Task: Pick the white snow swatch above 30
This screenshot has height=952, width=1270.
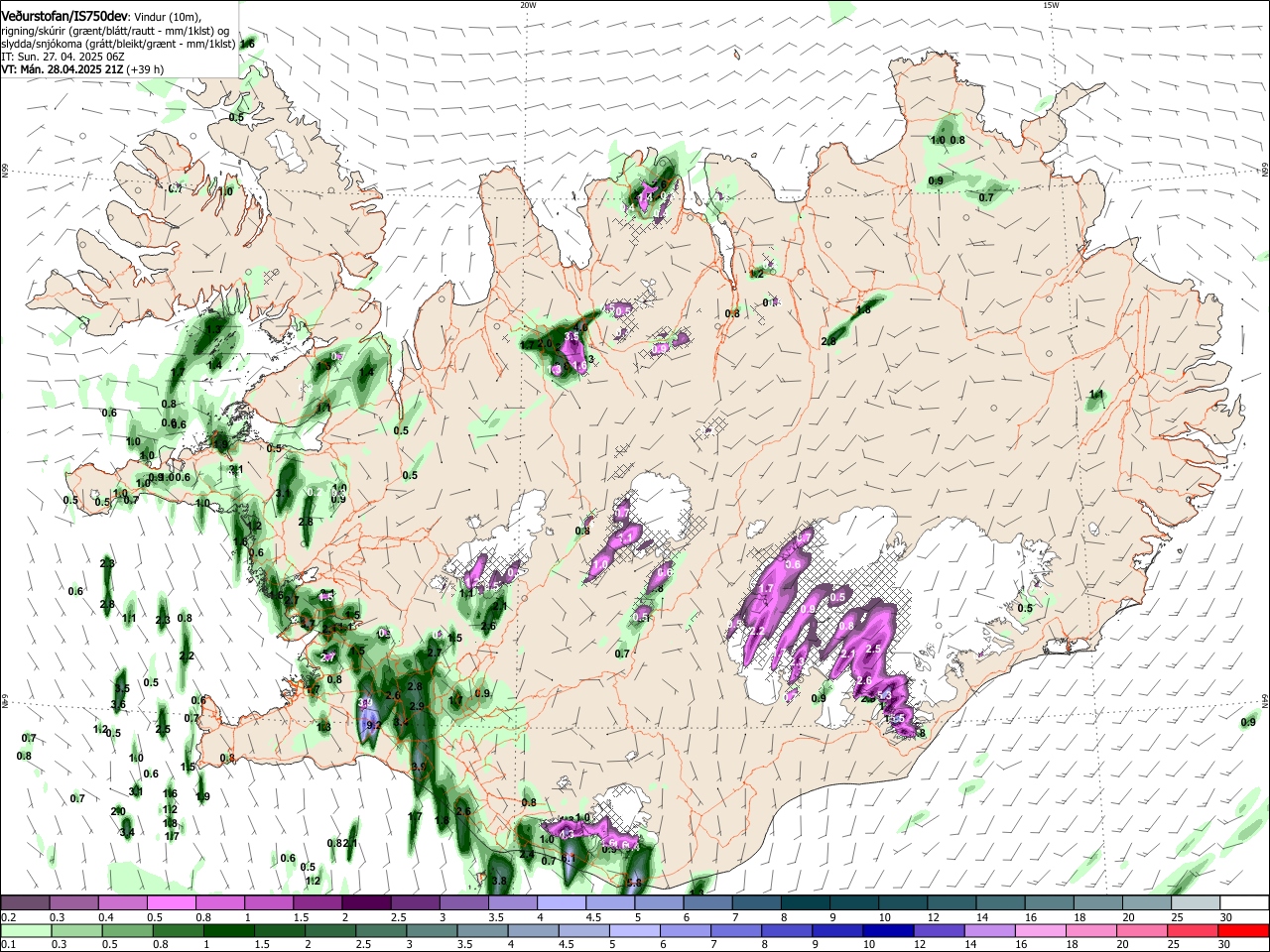Action: (x=1244, y=903)
